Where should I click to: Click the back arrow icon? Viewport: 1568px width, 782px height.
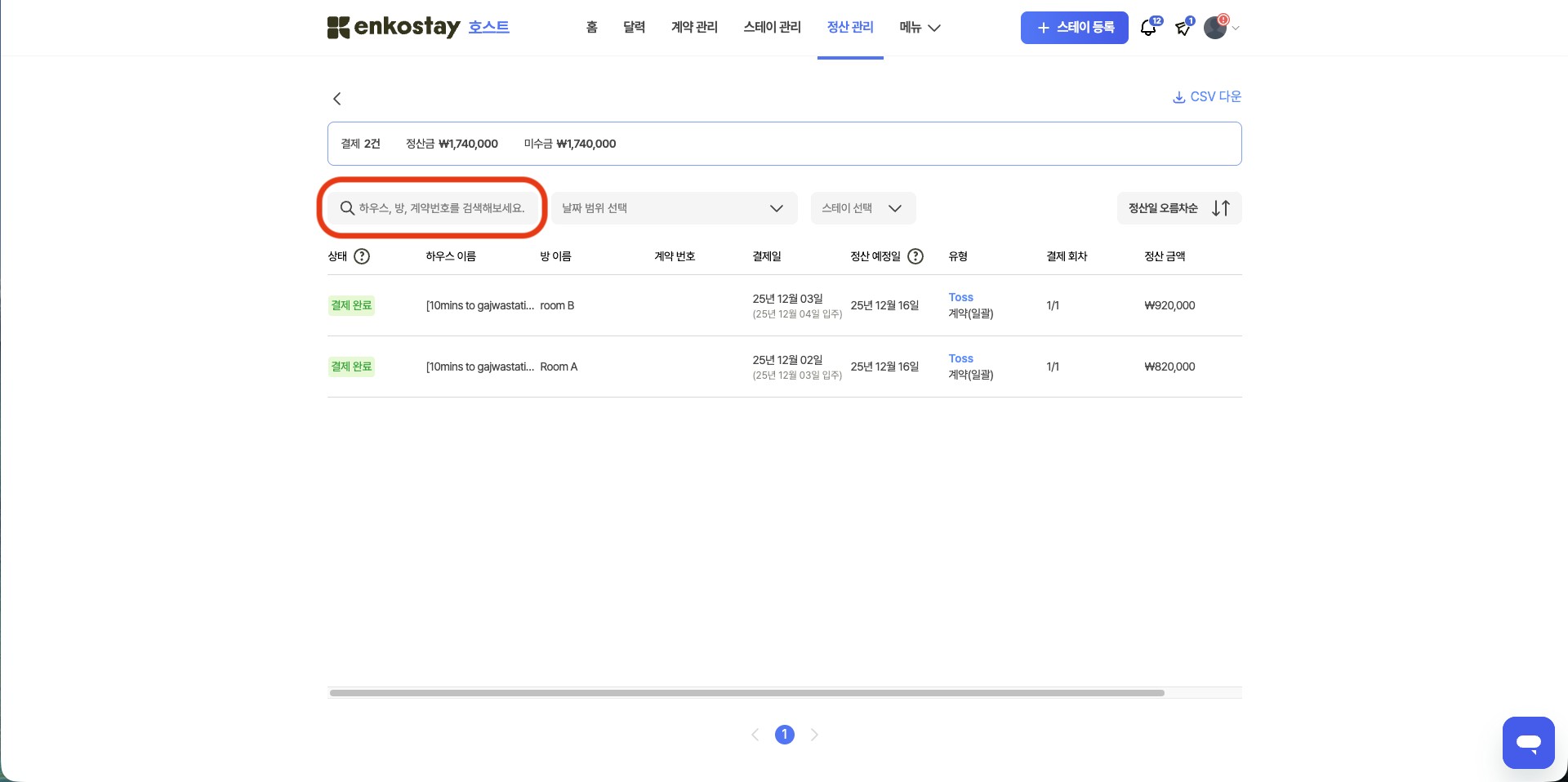(336, 99)
